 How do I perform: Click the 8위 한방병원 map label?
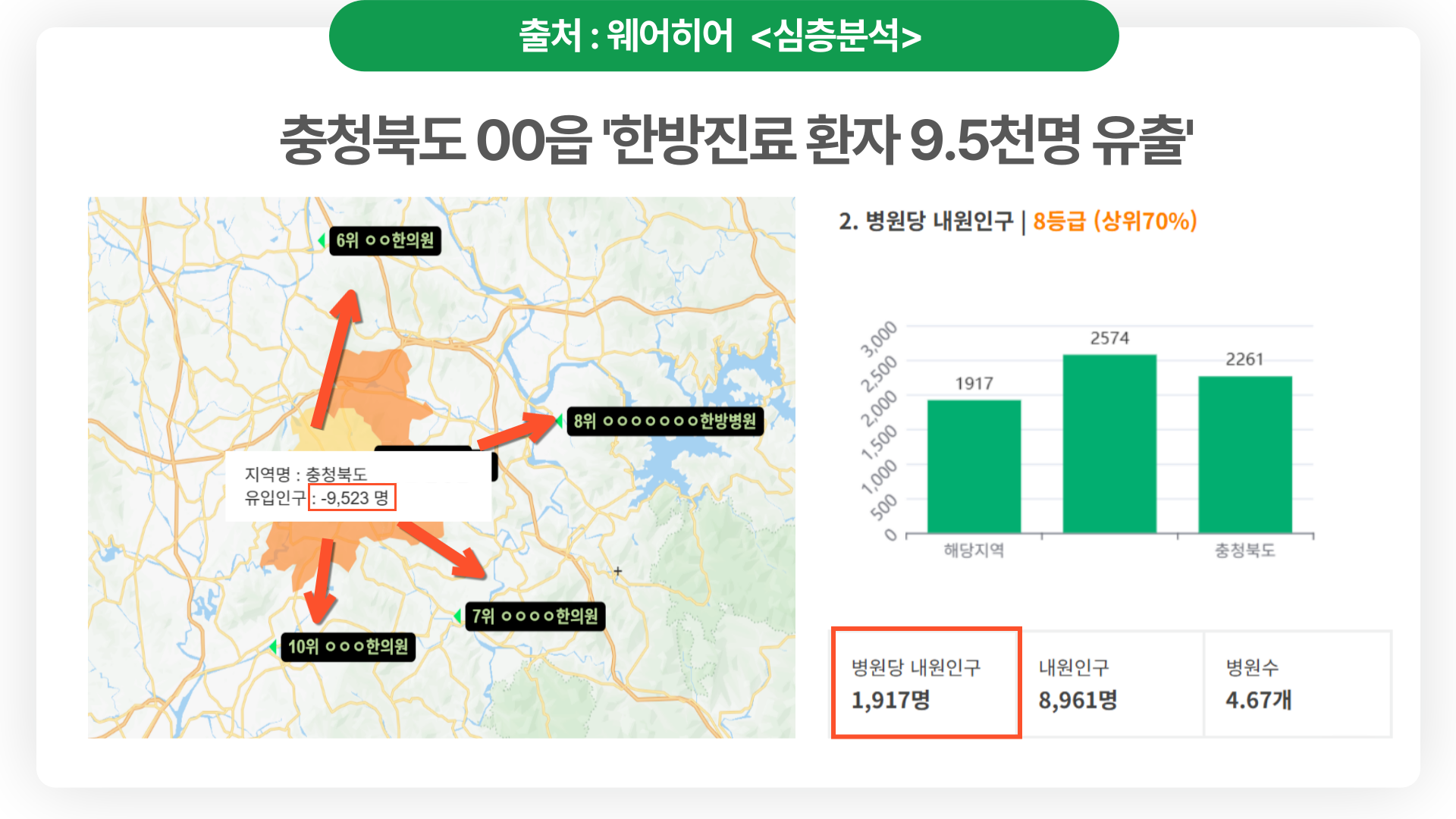click(x=664, y=421)
